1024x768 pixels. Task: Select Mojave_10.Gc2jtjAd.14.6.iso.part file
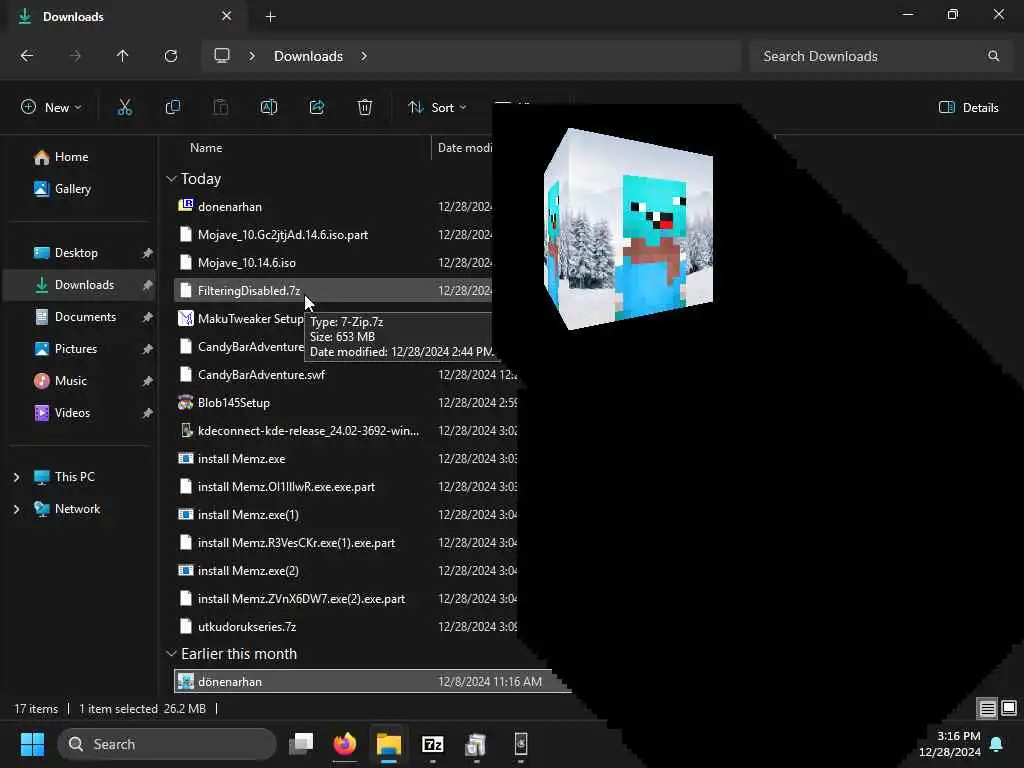(x=283, y=234)
